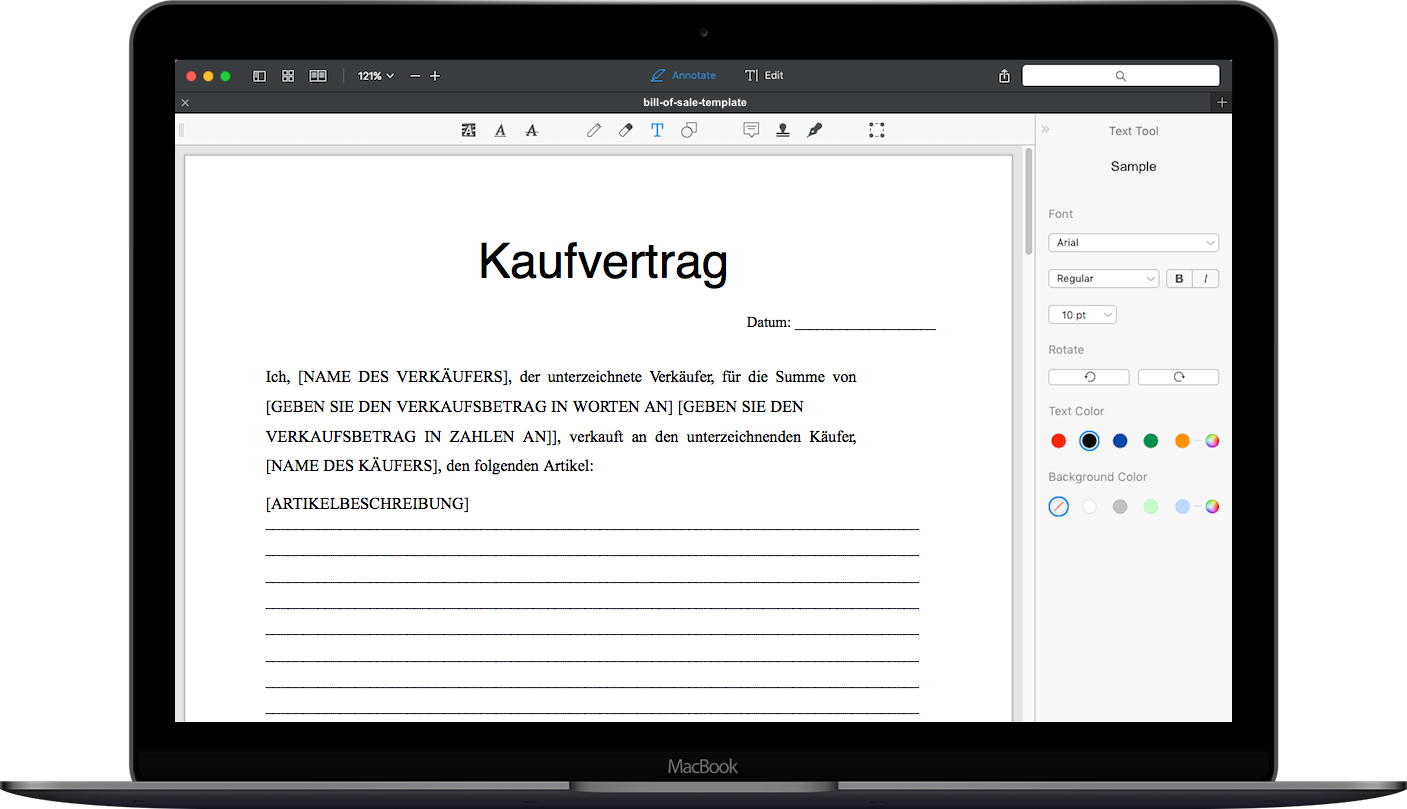Close the bill-of-sale-template tab

185,102
